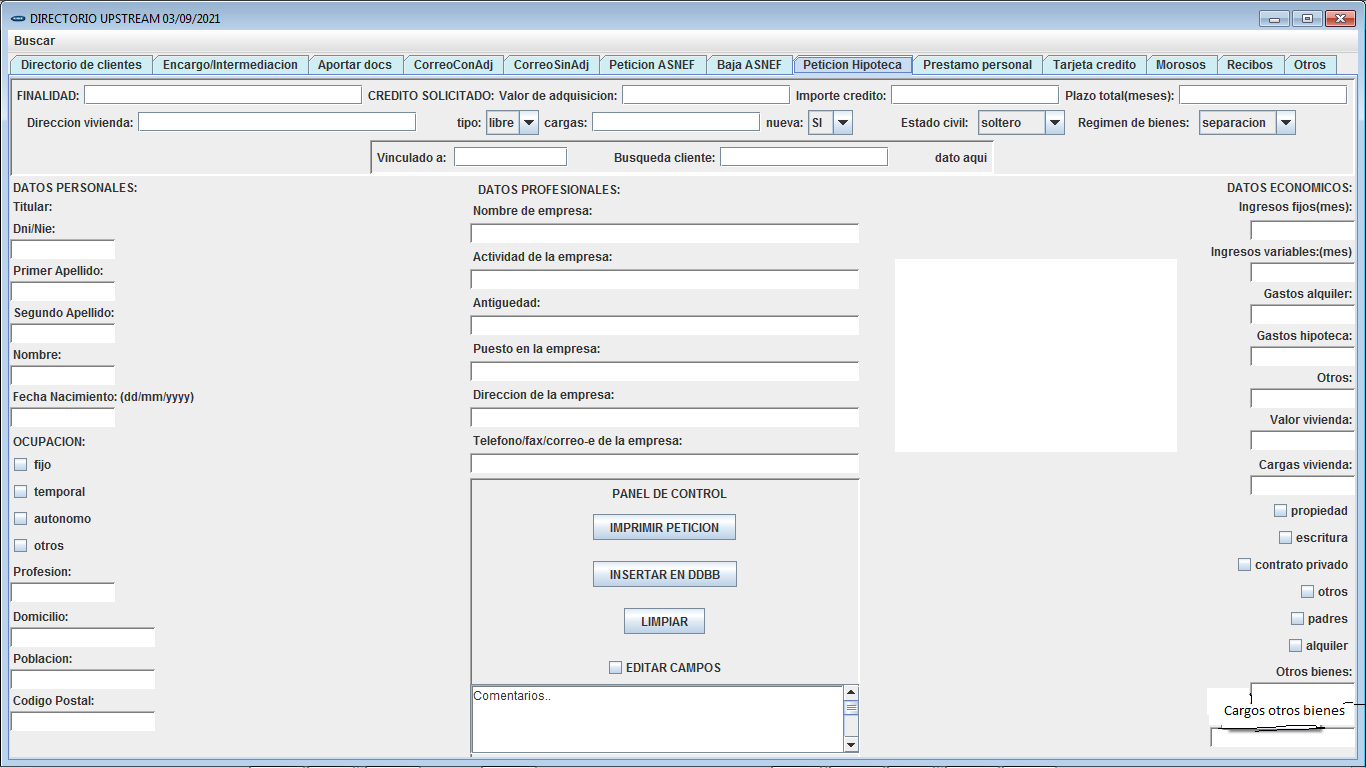Click the comments scrollbar down arrow
This screenshot has height=768, width=1366.
(x=851, y=744)
